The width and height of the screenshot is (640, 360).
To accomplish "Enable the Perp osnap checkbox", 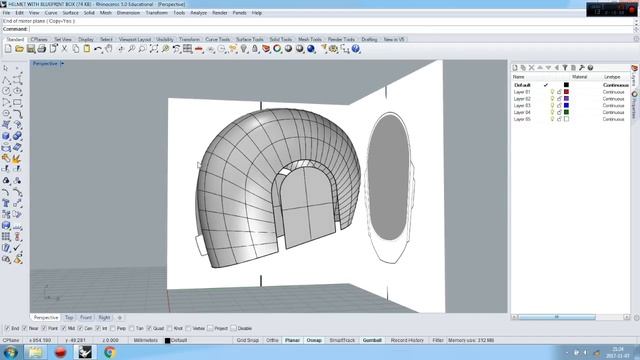I will (x=113, y=328).
